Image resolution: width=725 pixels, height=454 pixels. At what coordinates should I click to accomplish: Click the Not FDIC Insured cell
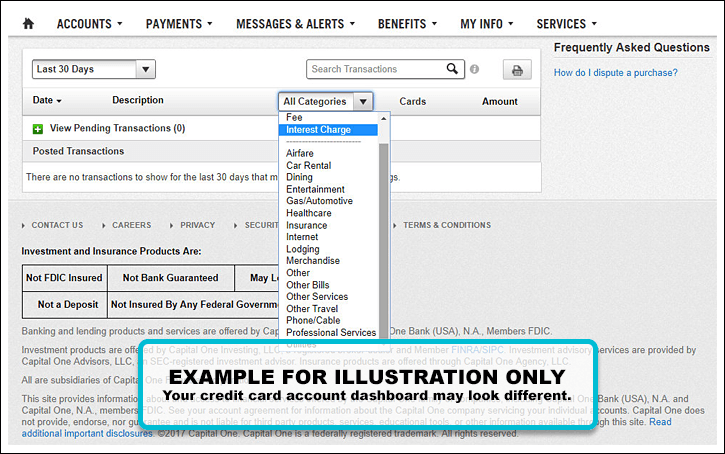pyautogui.click(x=64, y=278)
